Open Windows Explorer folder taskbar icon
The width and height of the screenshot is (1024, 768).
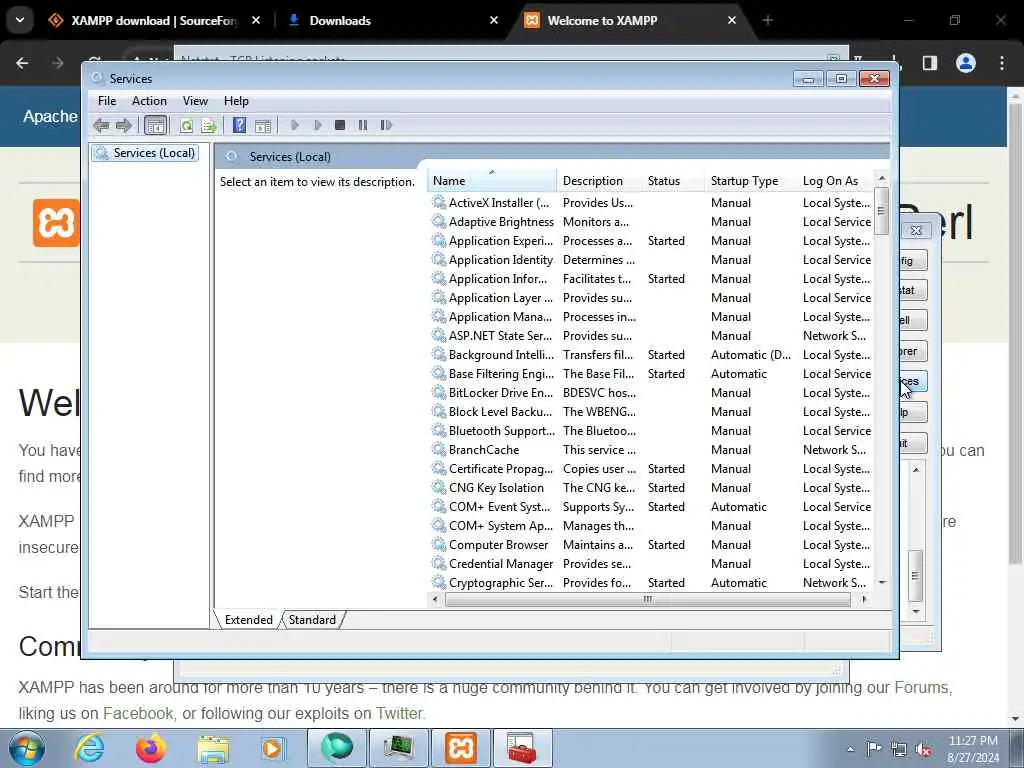tap(213, 749)
